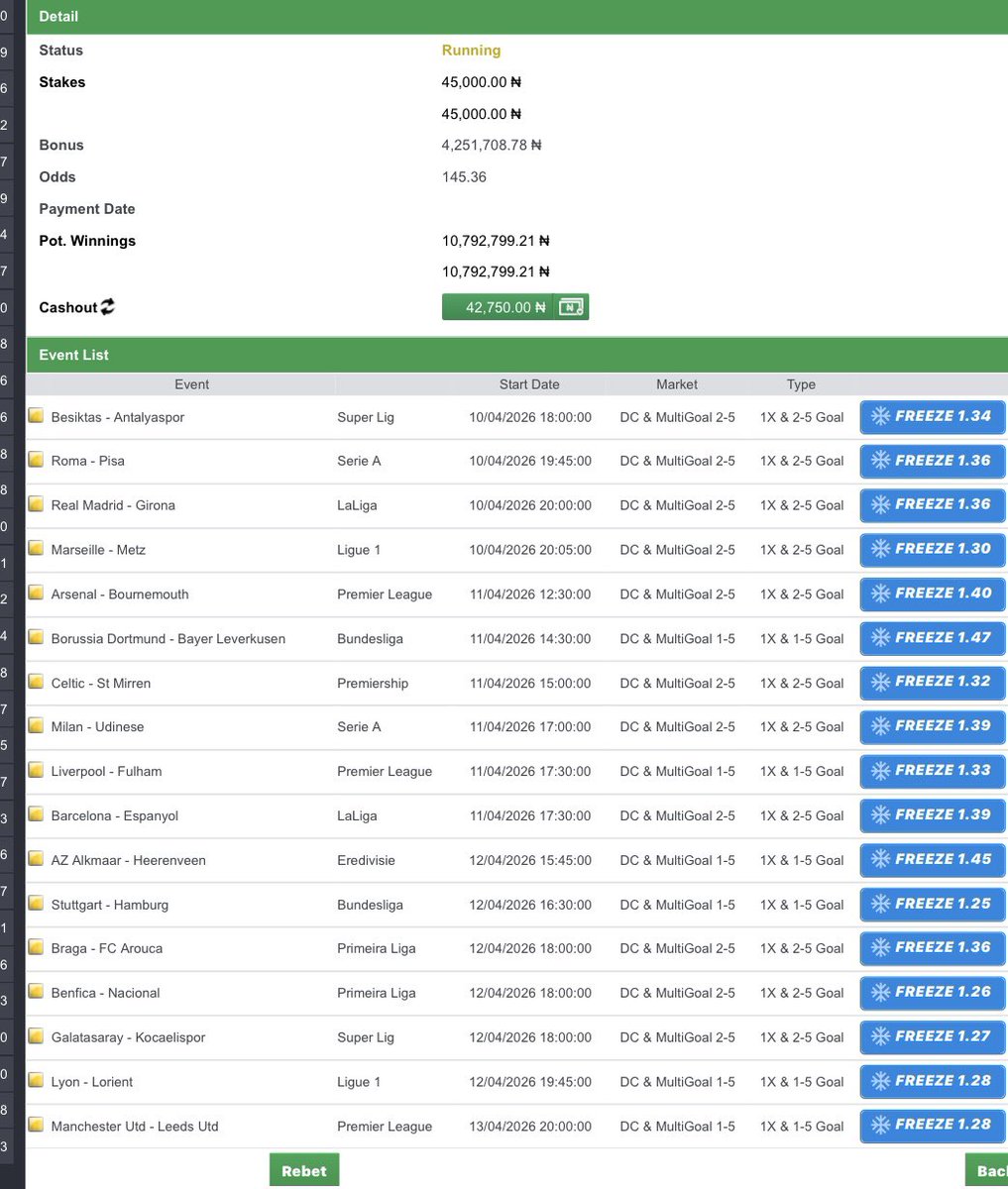
Task: Click folder icon beside Benfica - Nacional
Action: [36, 993]
